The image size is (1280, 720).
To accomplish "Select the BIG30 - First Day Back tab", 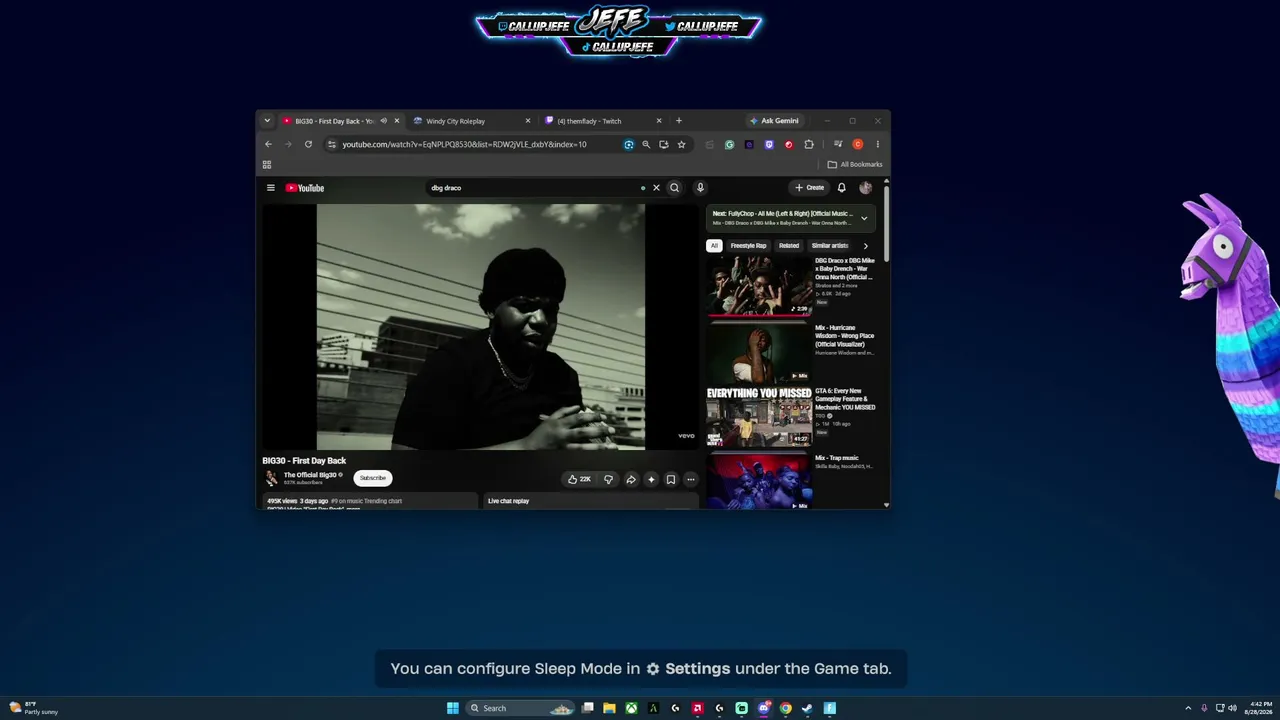I will tap(340, 121).
